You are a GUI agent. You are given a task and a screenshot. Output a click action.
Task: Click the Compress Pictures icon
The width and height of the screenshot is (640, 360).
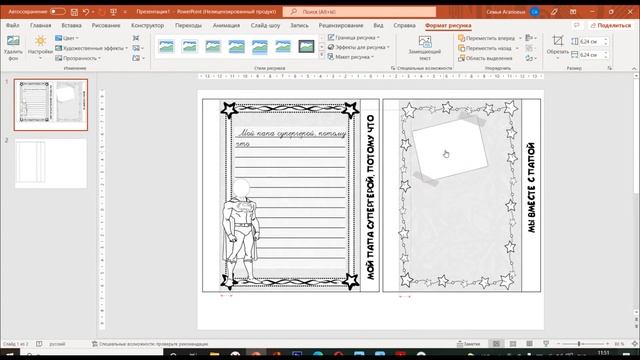[x=136, y=38]
